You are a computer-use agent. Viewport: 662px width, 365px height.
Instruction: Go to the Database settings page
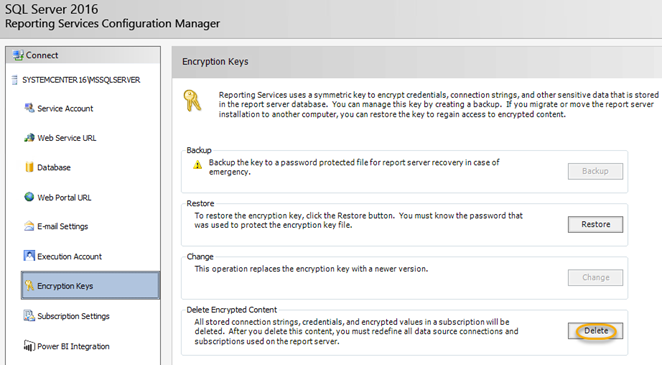click(54, 168)
